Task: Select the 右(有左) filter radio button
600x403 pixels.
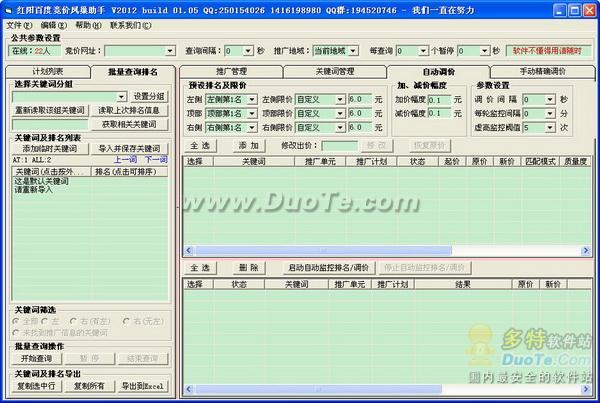Action: tap(73, 322)
